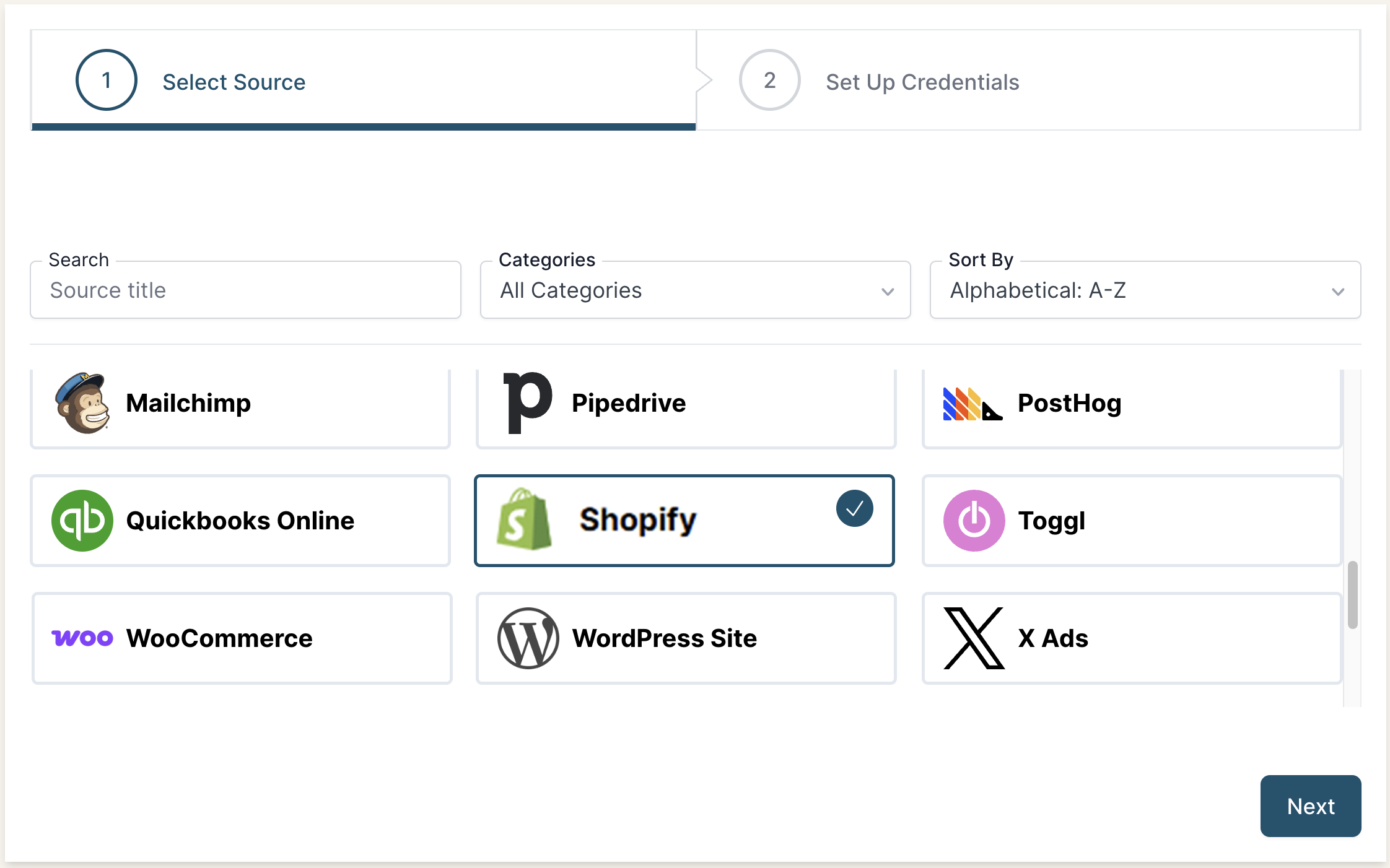
Task: Go to Select Source step tab
Action: (x=234, y=82)
